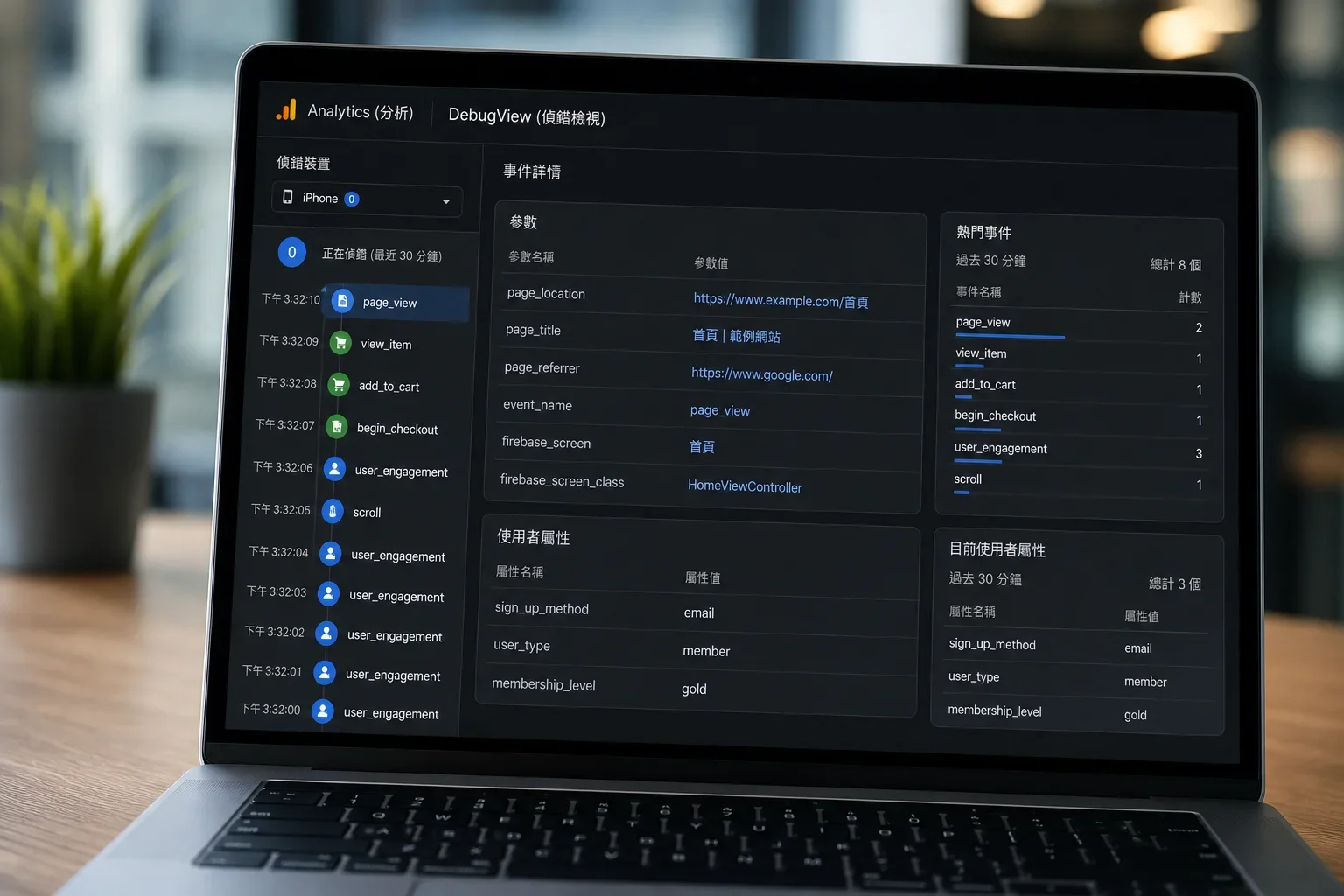Click the 總計 3 個 label
Screen dimensions: 1344x896
point(1175,584)
